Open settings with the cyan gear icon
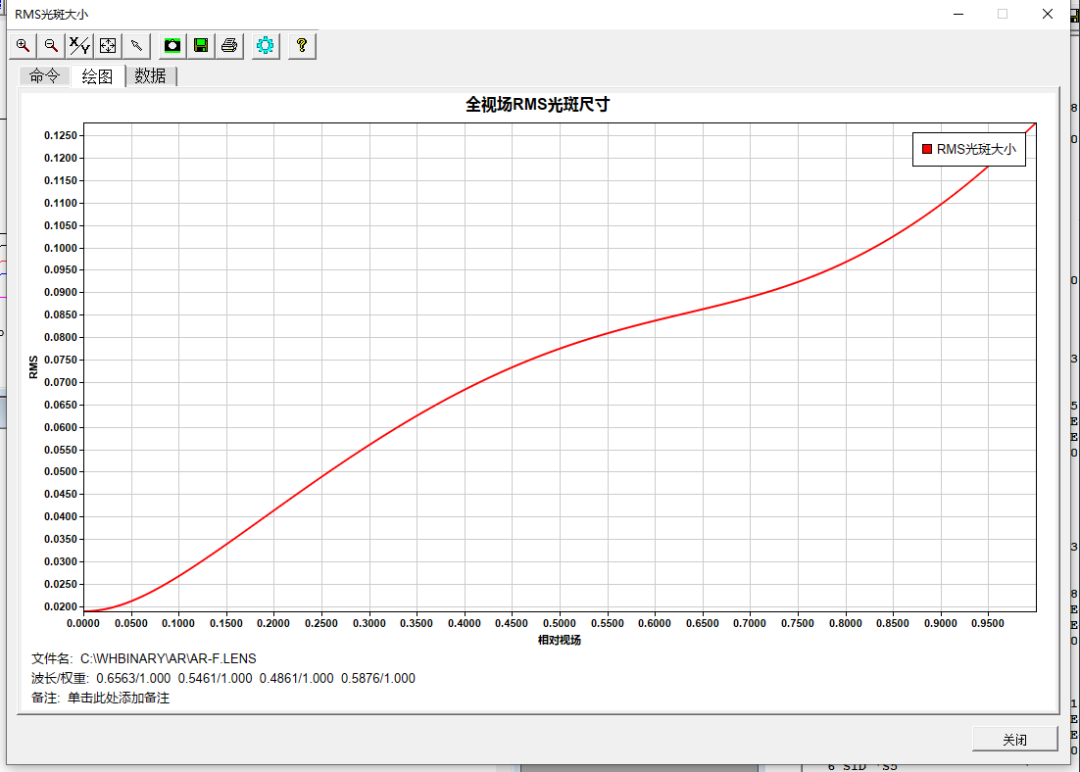Image resolution: width=1080 pixels, height=772 pixels. coord(265,45)
